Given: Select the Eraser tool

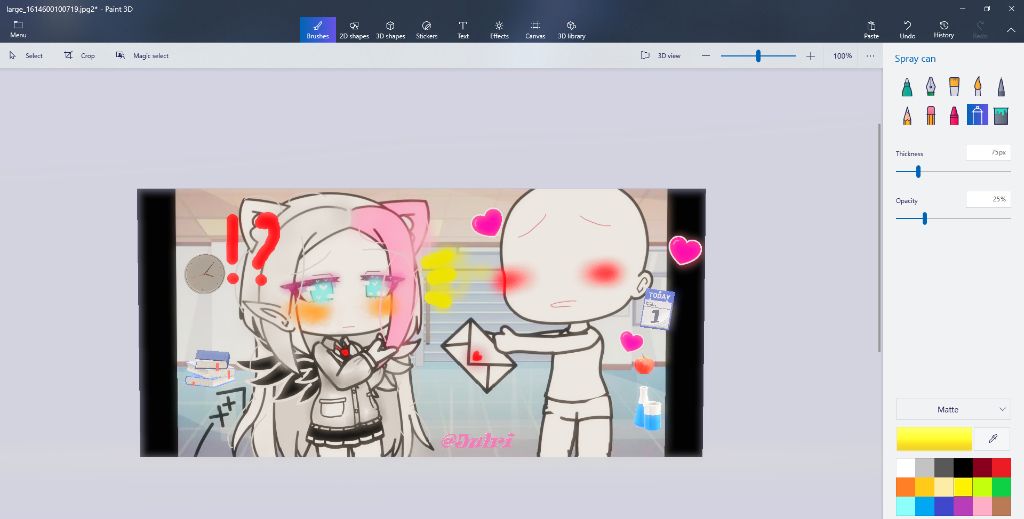Looking at the screenshot, I should coord(930,116).
